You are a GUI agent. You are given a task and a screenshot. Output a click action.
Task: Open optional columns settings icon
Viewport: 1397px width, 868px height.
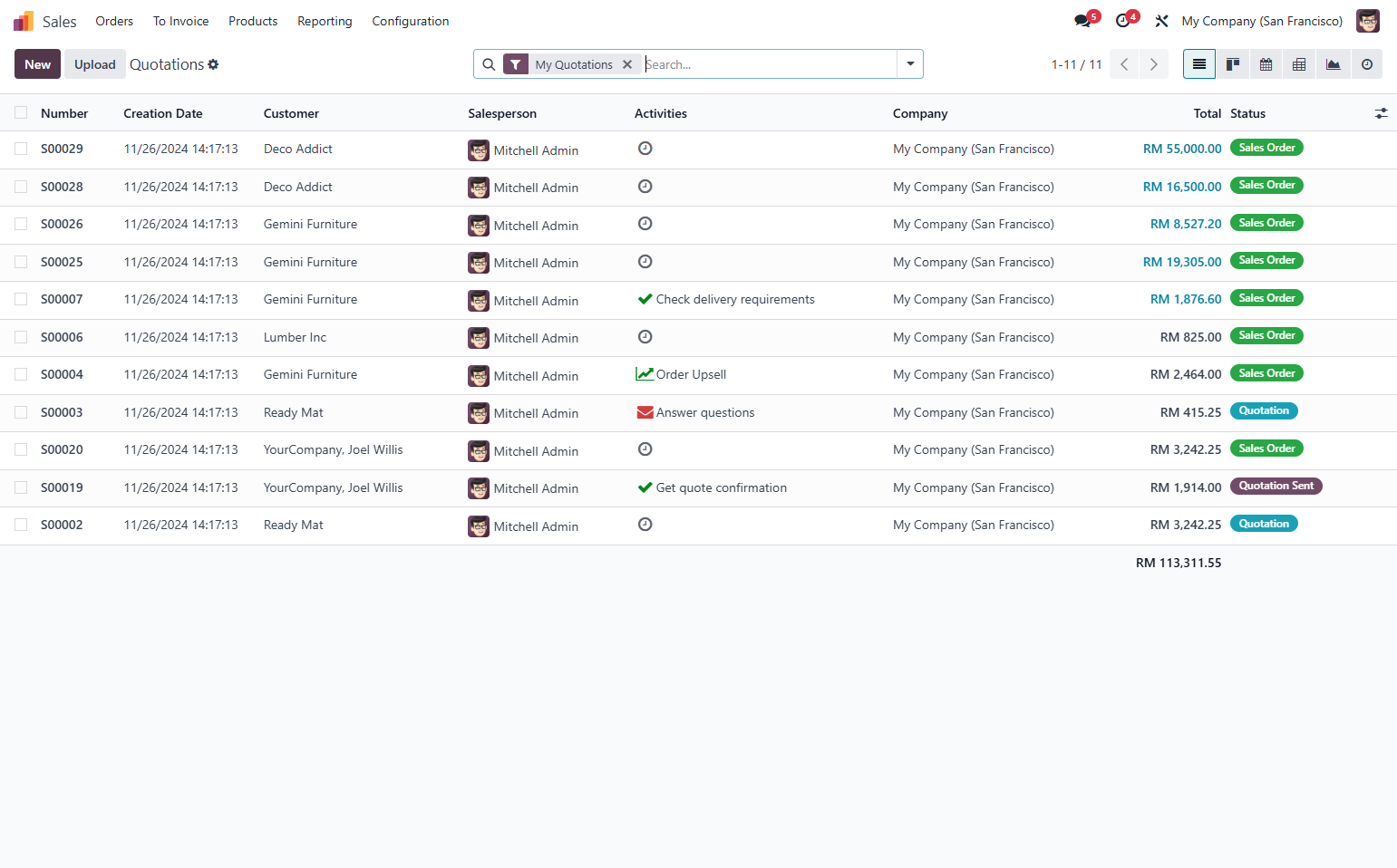tap(1381, 113)
